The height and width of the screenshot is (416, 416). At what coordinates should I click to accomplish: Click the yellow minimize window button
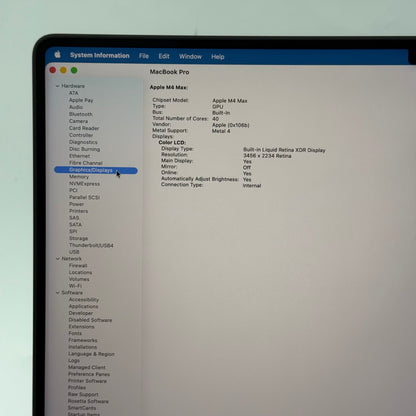tap(63, 70)
